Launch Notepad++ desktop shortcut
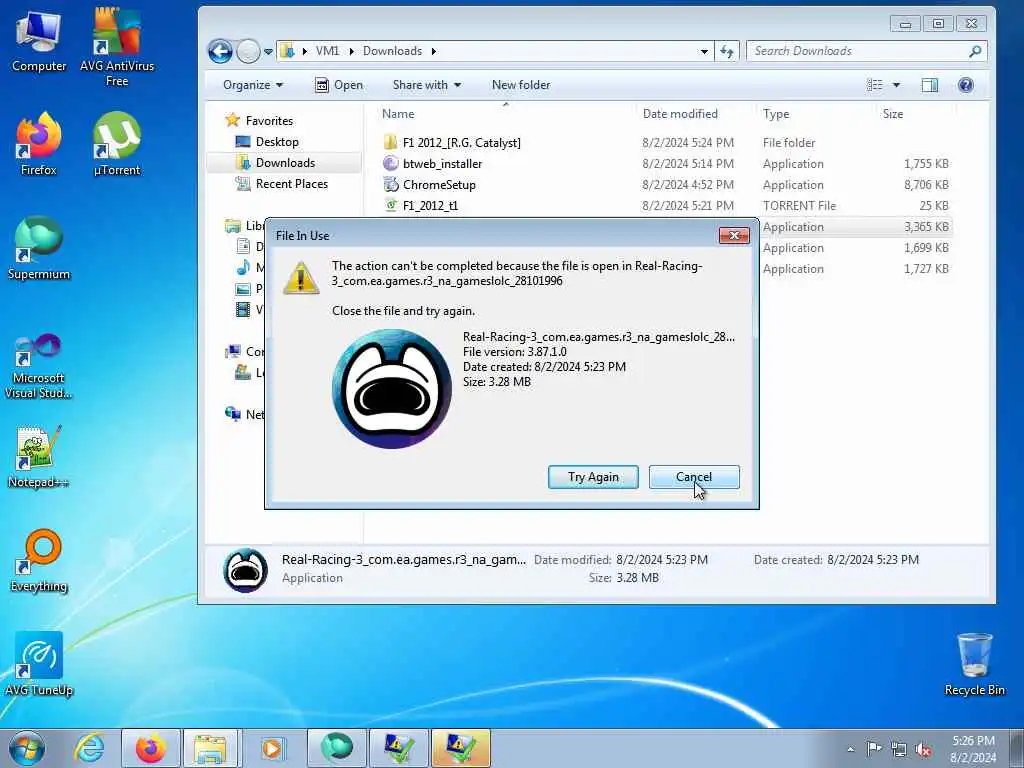The width and height of the screenshot is (1024, 768). click(39, 457)
